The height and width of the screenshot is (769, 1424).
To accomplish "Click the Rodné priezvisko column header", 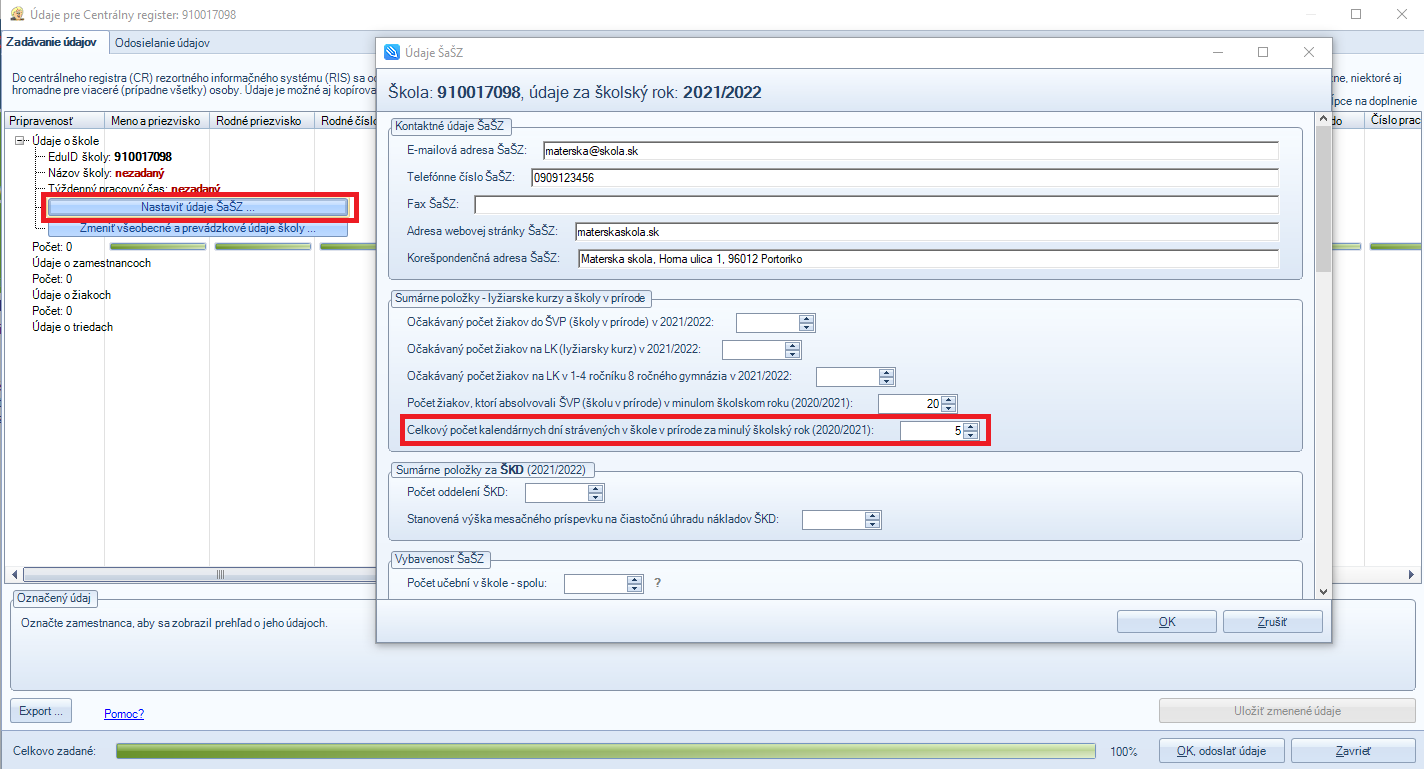I will pyautogui.click(x=262, y=121).
